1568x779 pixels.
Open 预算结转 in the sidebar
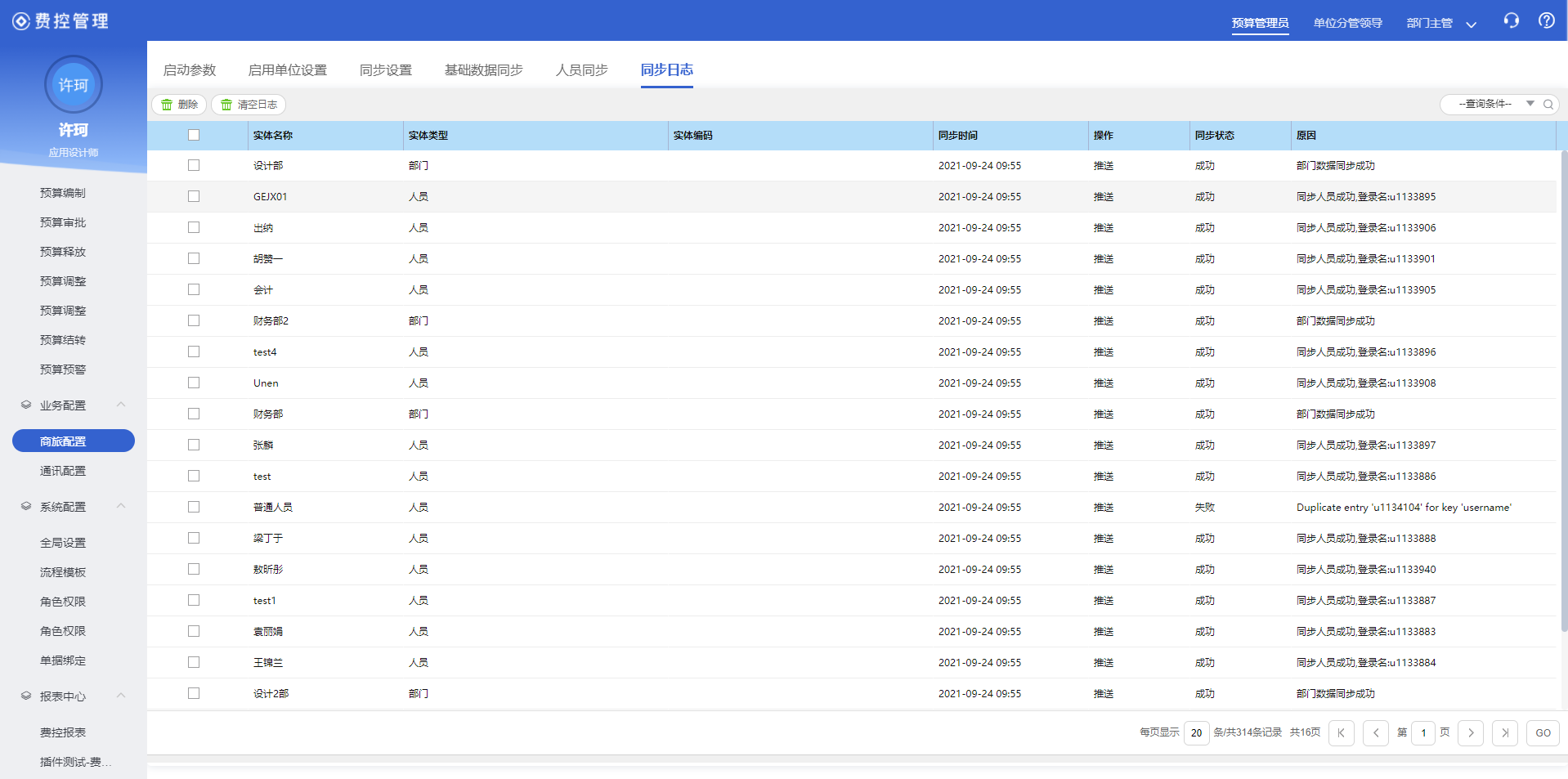(63, 340)
